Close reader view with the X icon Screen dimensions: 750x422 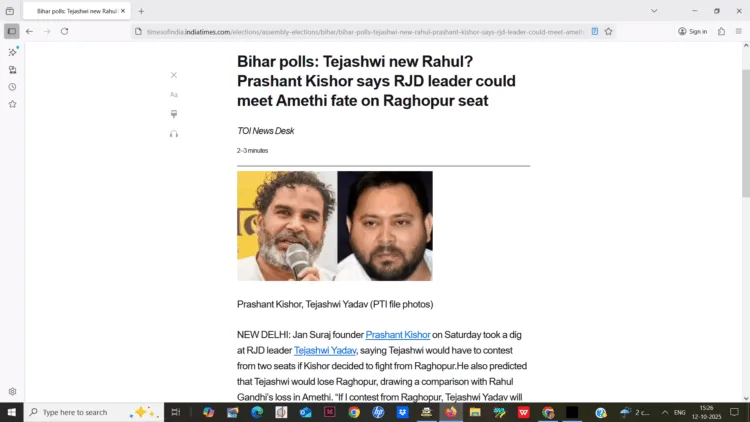(x=174, y=75)
